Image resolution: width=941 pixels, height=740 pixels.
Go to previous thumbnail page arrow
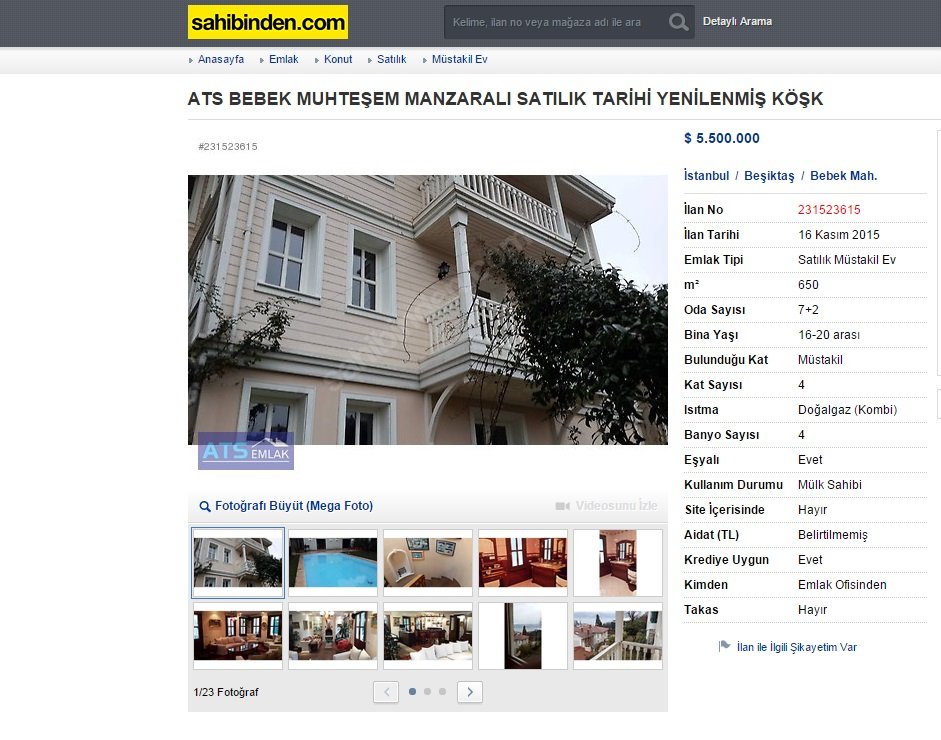386,692
